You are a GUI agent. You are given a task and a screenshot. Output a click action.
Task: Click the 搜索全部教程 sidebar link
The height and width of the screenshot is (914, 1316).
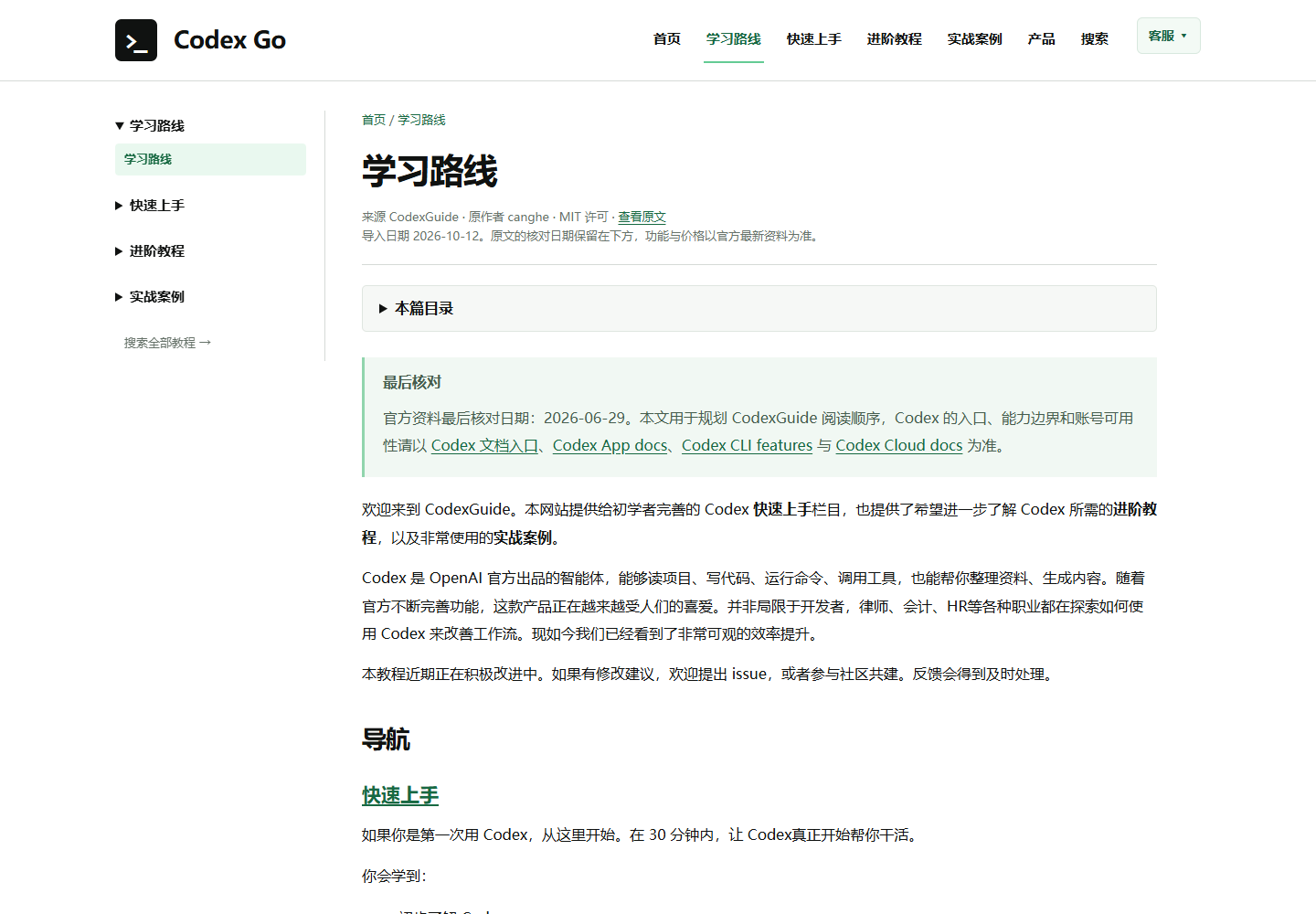[167, 343]
